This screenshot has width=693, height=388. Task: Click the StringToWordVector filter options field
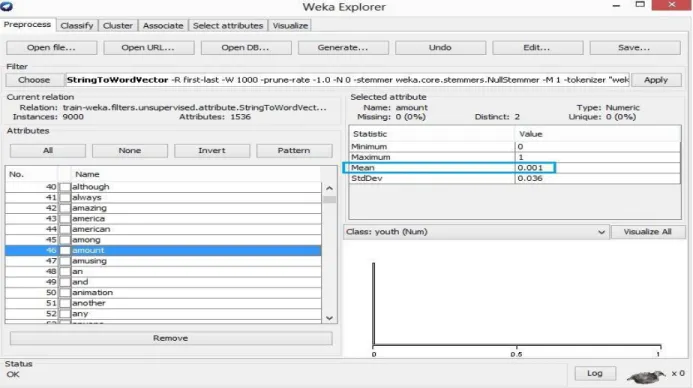(x=347, y=80)
